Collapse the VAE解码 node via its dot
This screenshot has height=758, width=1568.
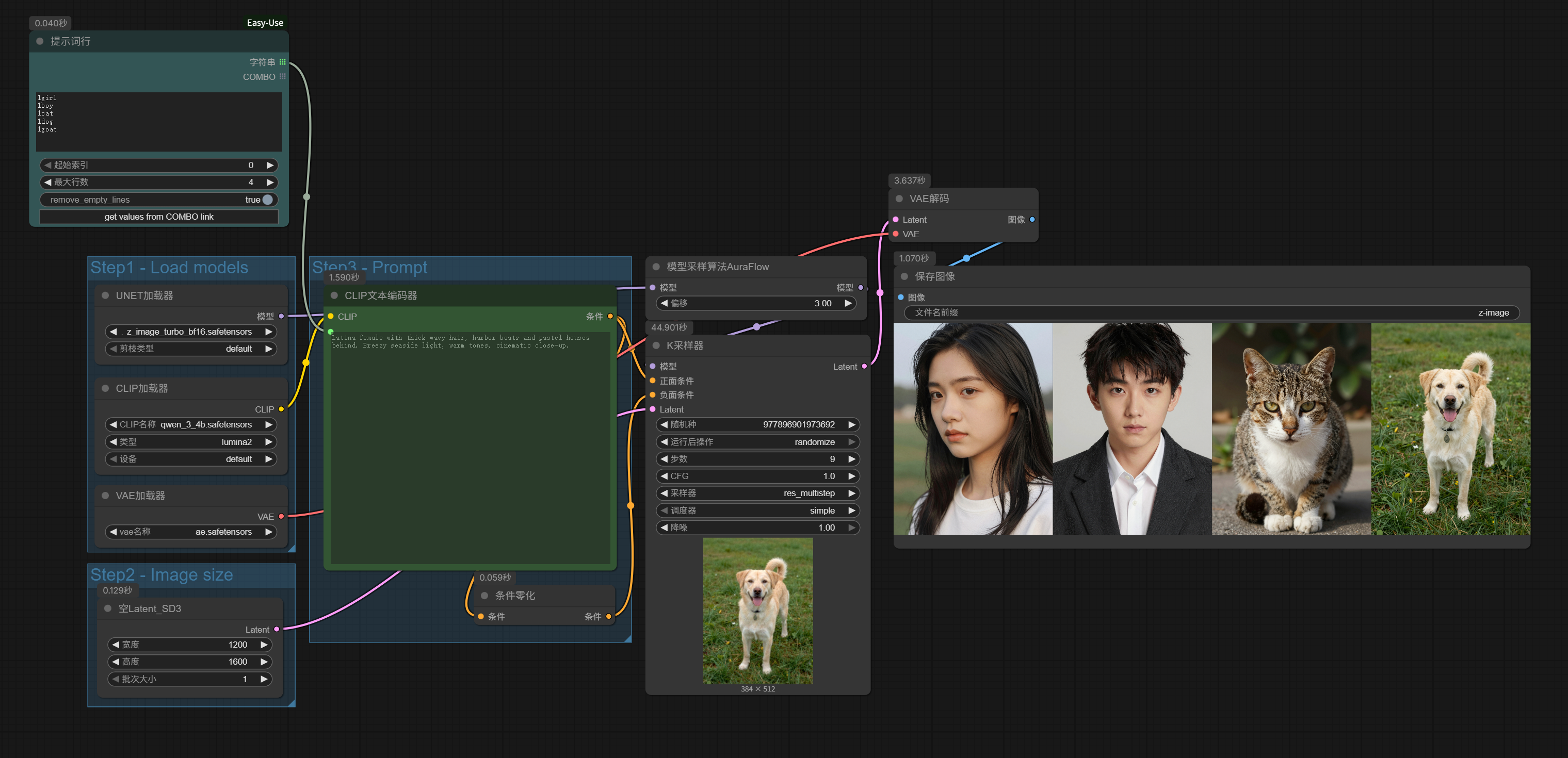click(899, 199)
